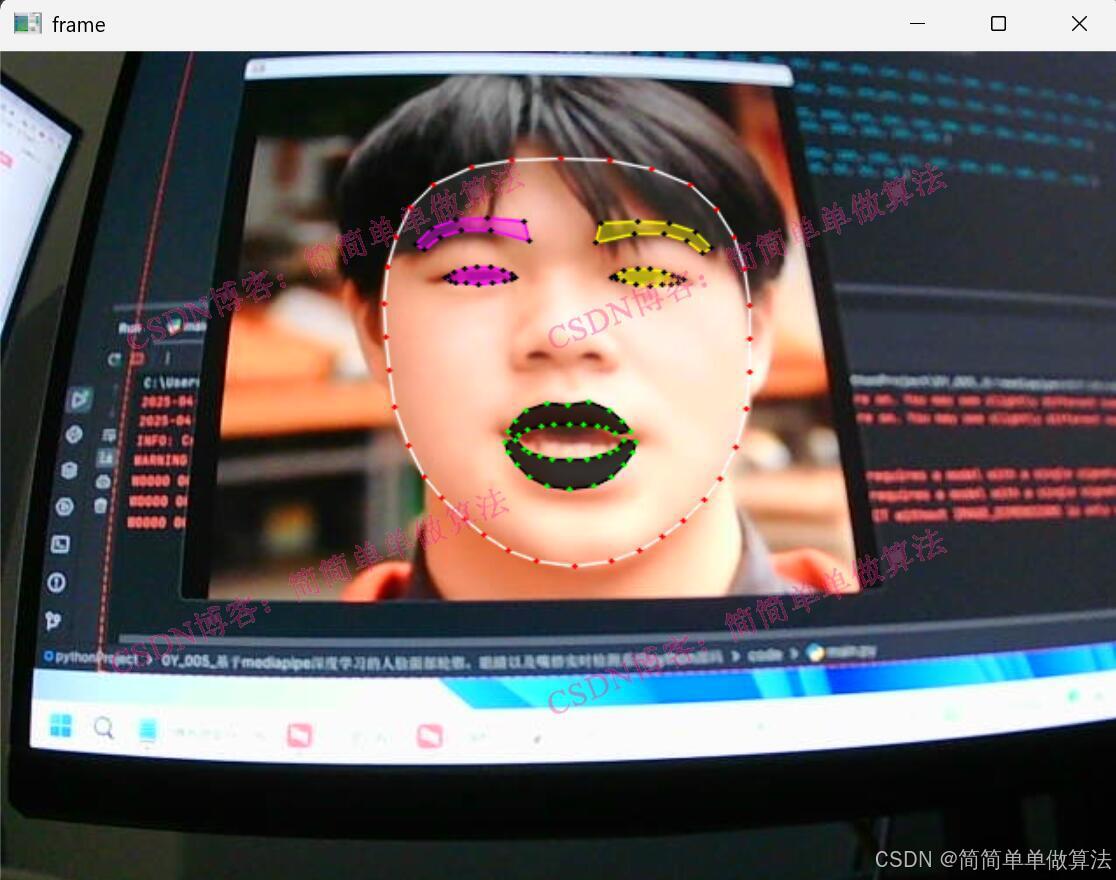Click the first pink app icon on the taskbar

click(x=299, y=735)
